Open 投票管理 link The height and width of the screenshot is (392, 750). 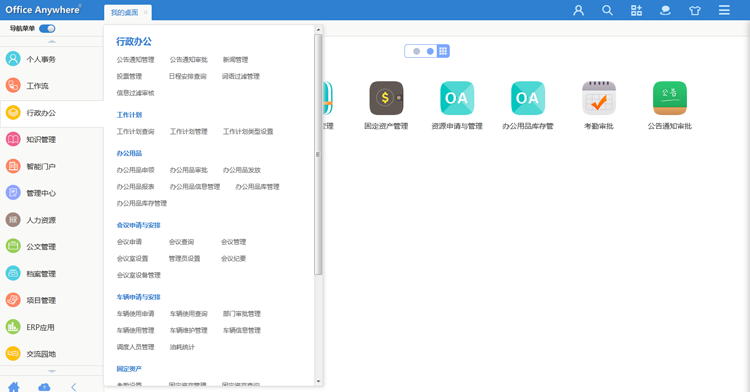pyautogui.click(x=129, y=76)
